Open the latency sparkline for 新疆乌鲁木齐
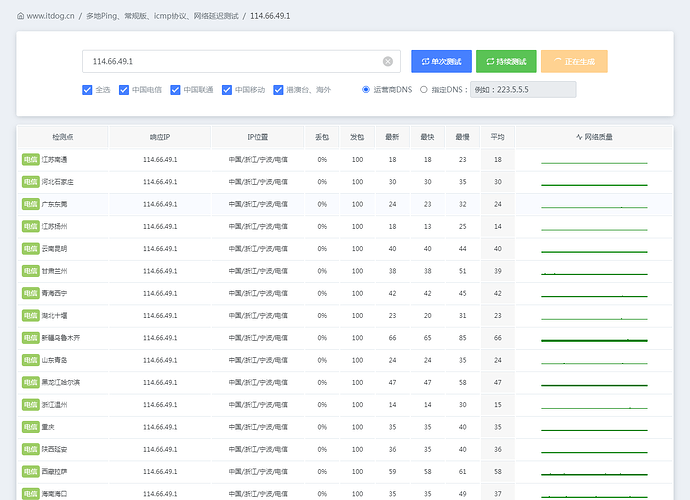 click(x=594, y=341)
